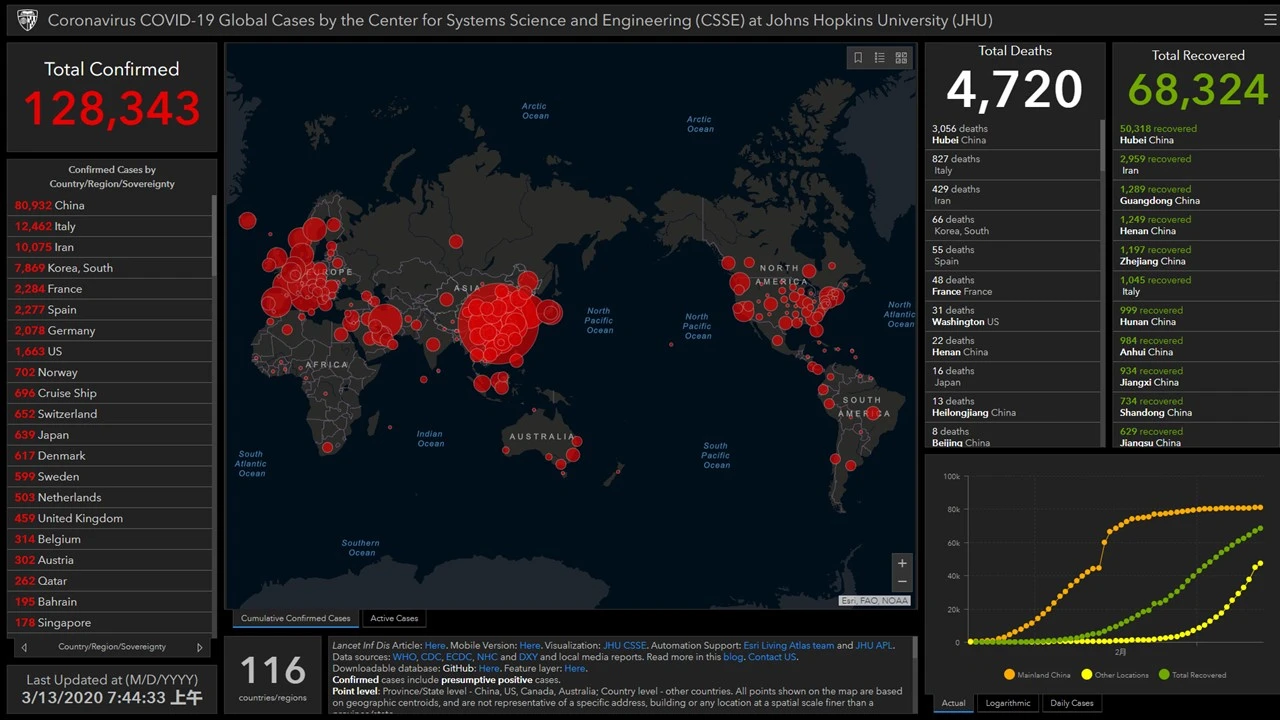This screenshot has width=1280, height=720.
Task: Open the basemap gallery grid
Action: (901, 58)
